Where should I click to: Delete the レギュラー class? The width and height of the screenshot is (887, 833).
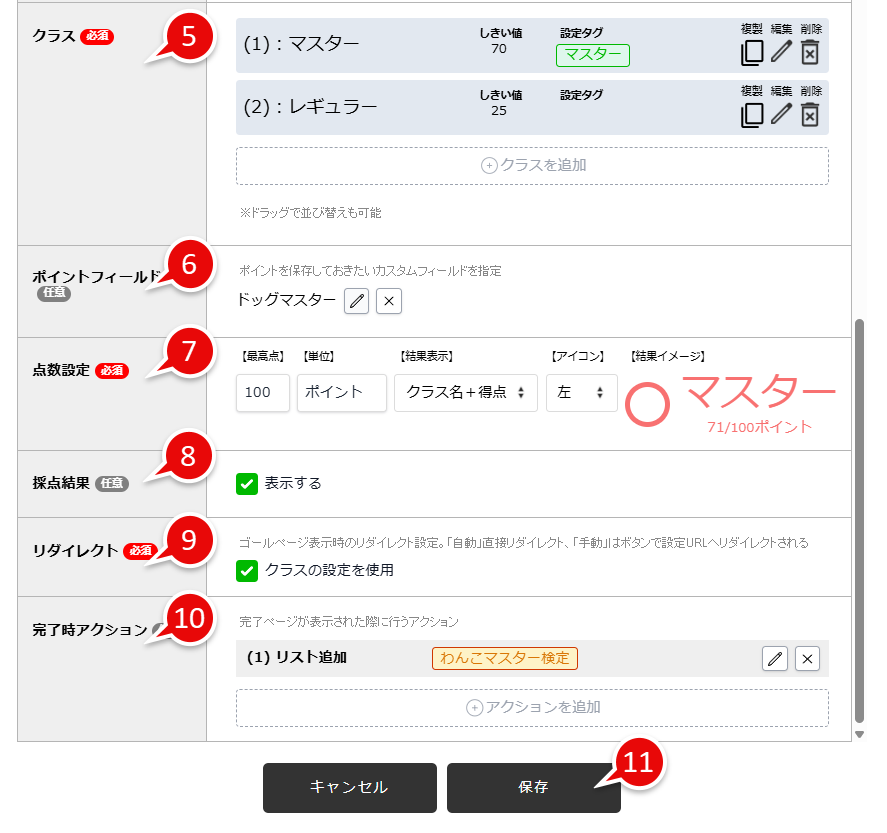[x=810, y=115]
